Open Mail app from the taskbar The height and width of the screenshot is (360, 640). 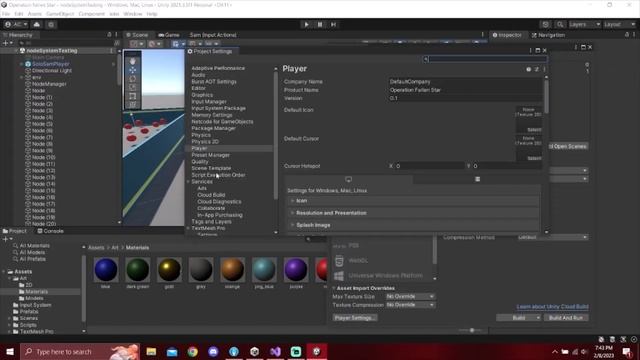(172, 351)
